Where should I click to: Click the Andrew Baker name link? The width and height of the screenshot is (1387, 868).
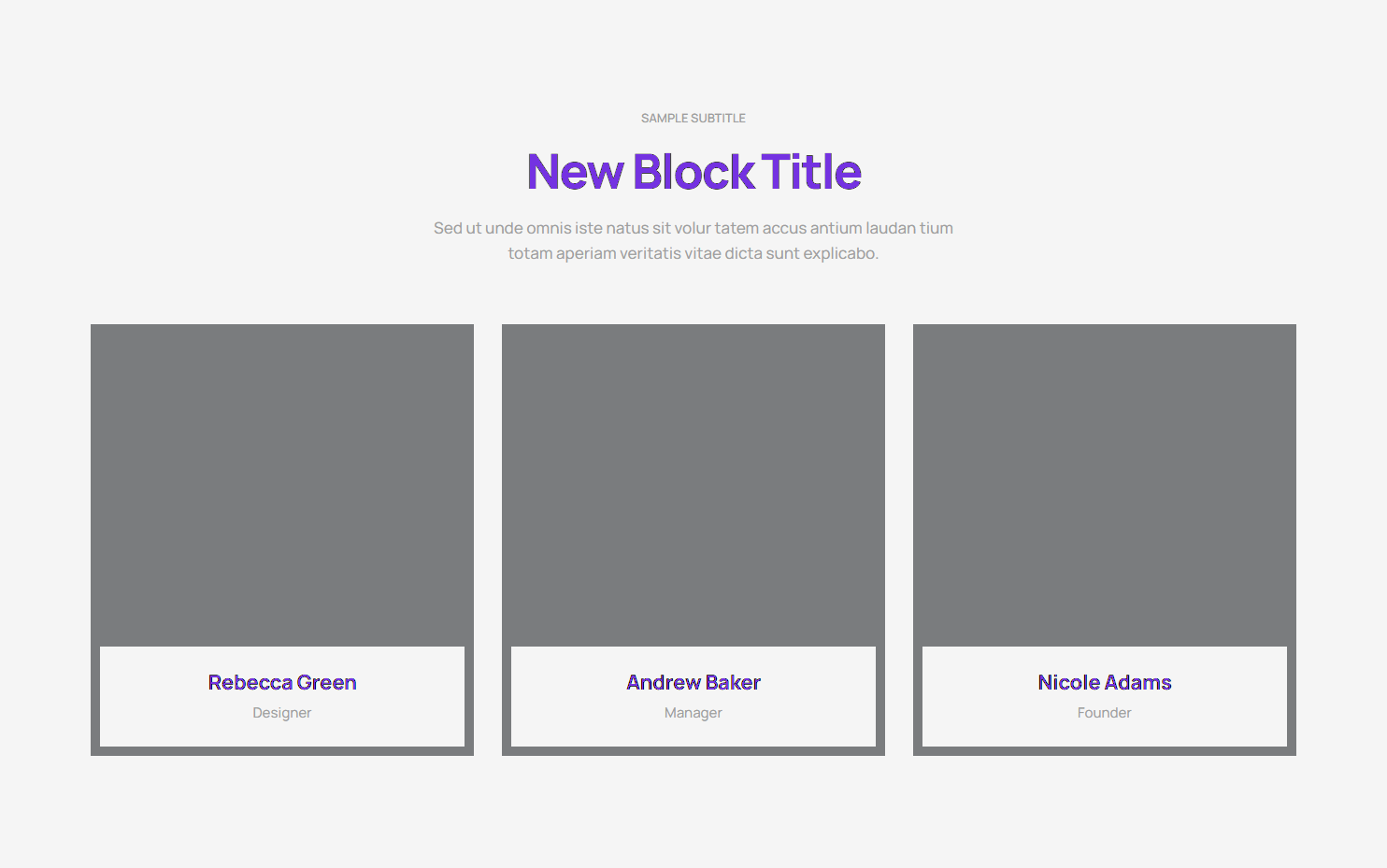[x=693, y=683]
